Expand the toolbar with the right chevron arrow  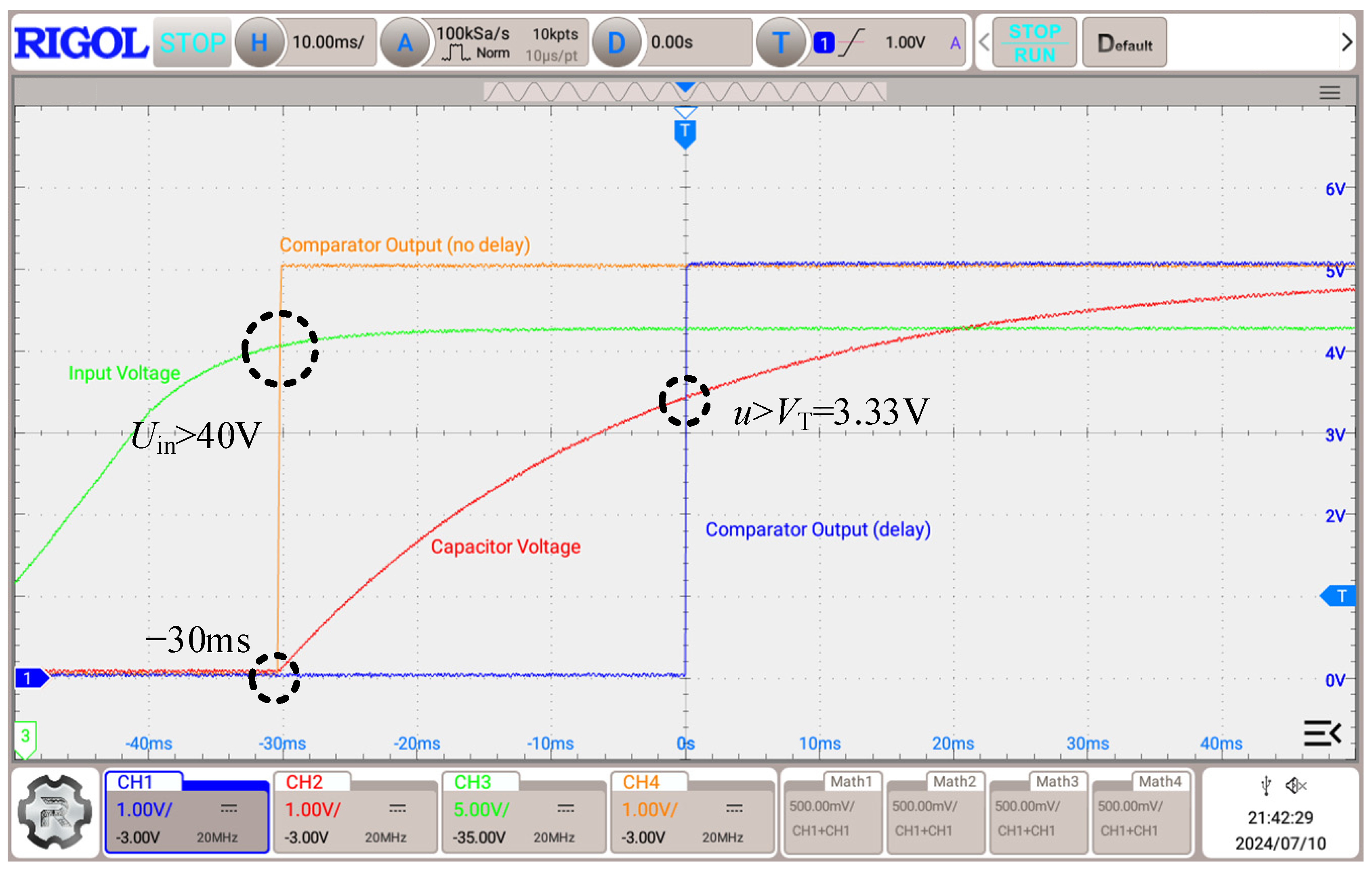[1347, 43]
